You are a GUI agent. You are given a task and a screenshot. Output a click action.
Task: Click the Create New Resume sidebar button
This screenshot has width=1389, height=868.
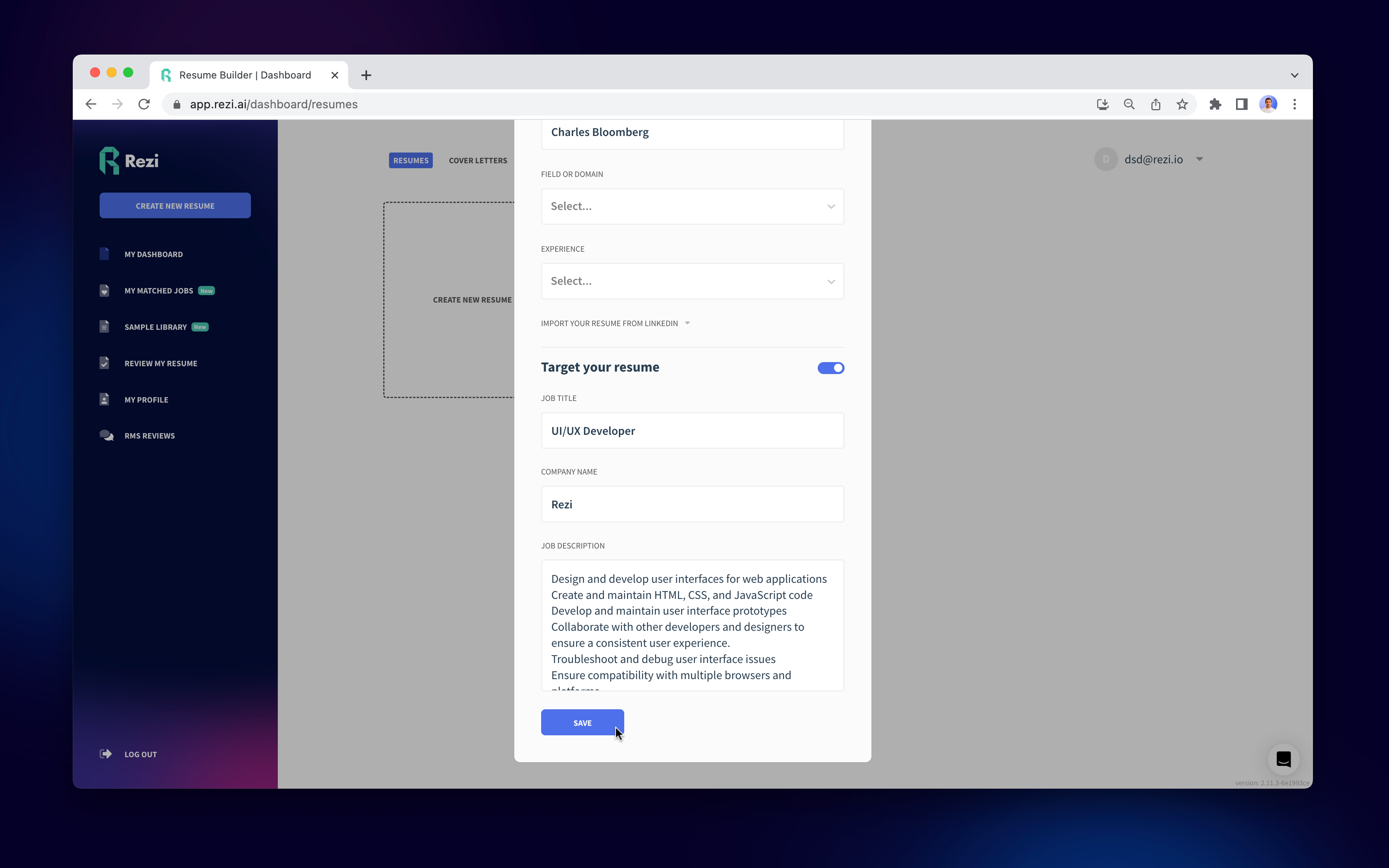point(175,205)
